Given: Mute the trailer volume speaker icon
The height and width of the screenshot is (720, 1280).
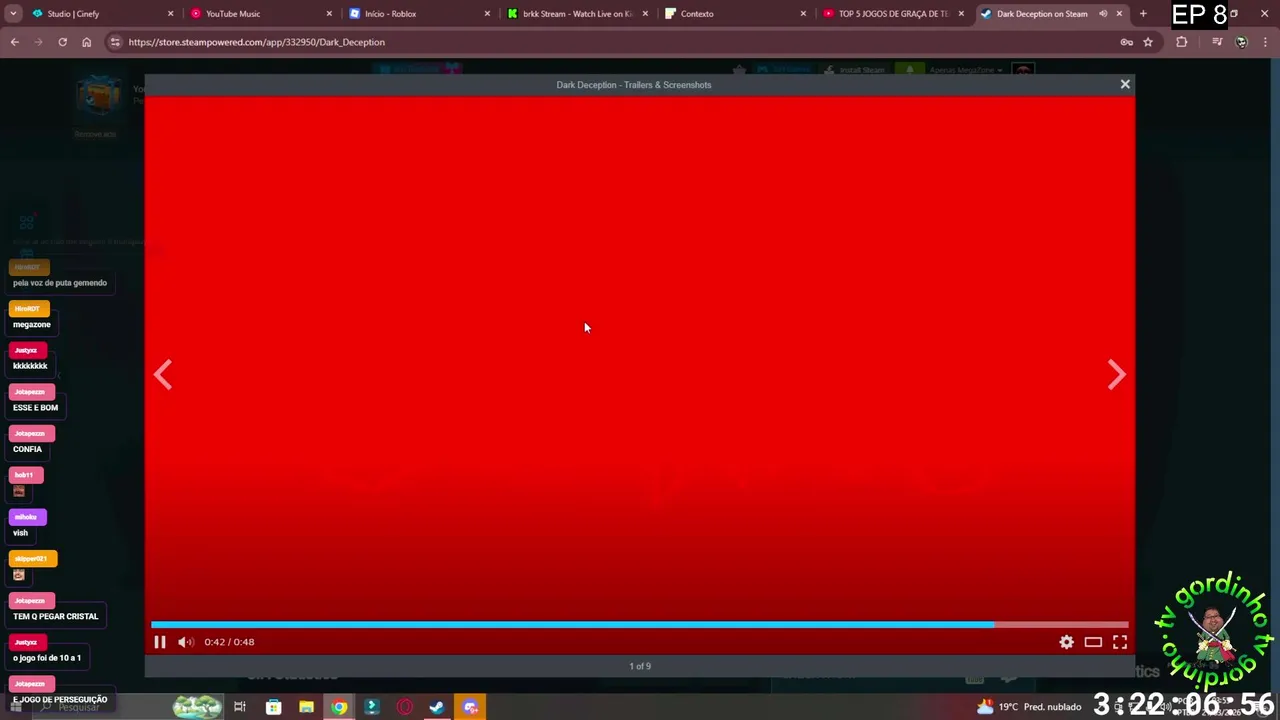Looking at the screenshot, I should [x=185, y=642].
